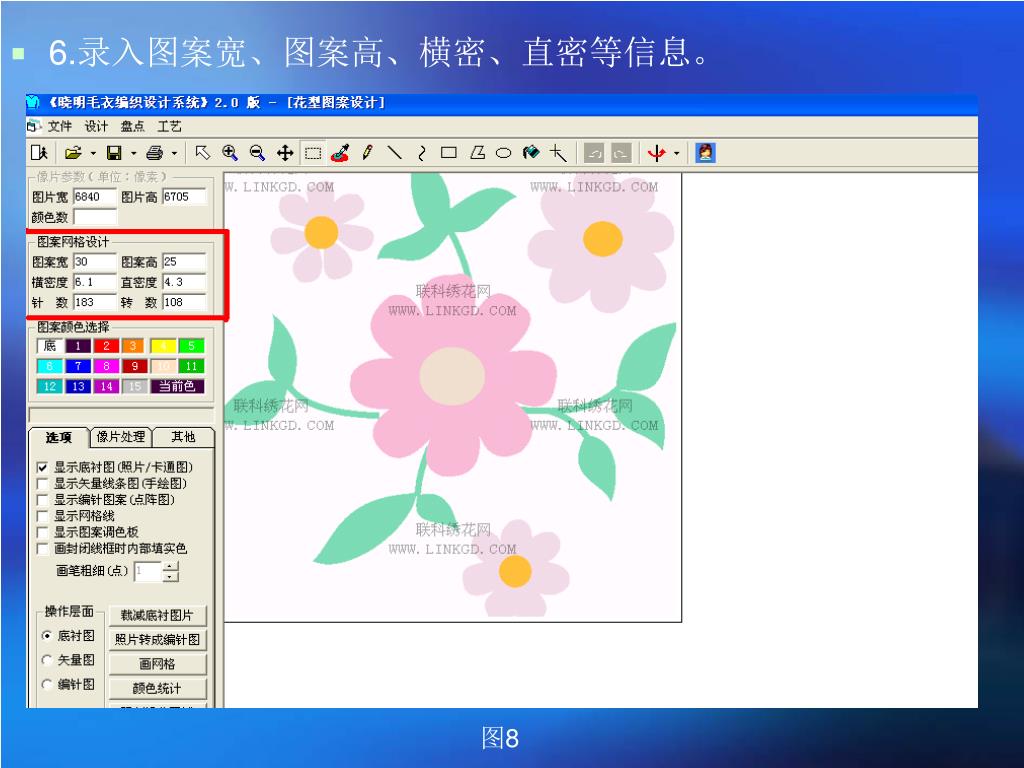This screenshot has width=1024, height=768.
Task: Enable 画封闭线框时内部填实色 checkbox
Action: 42,549
